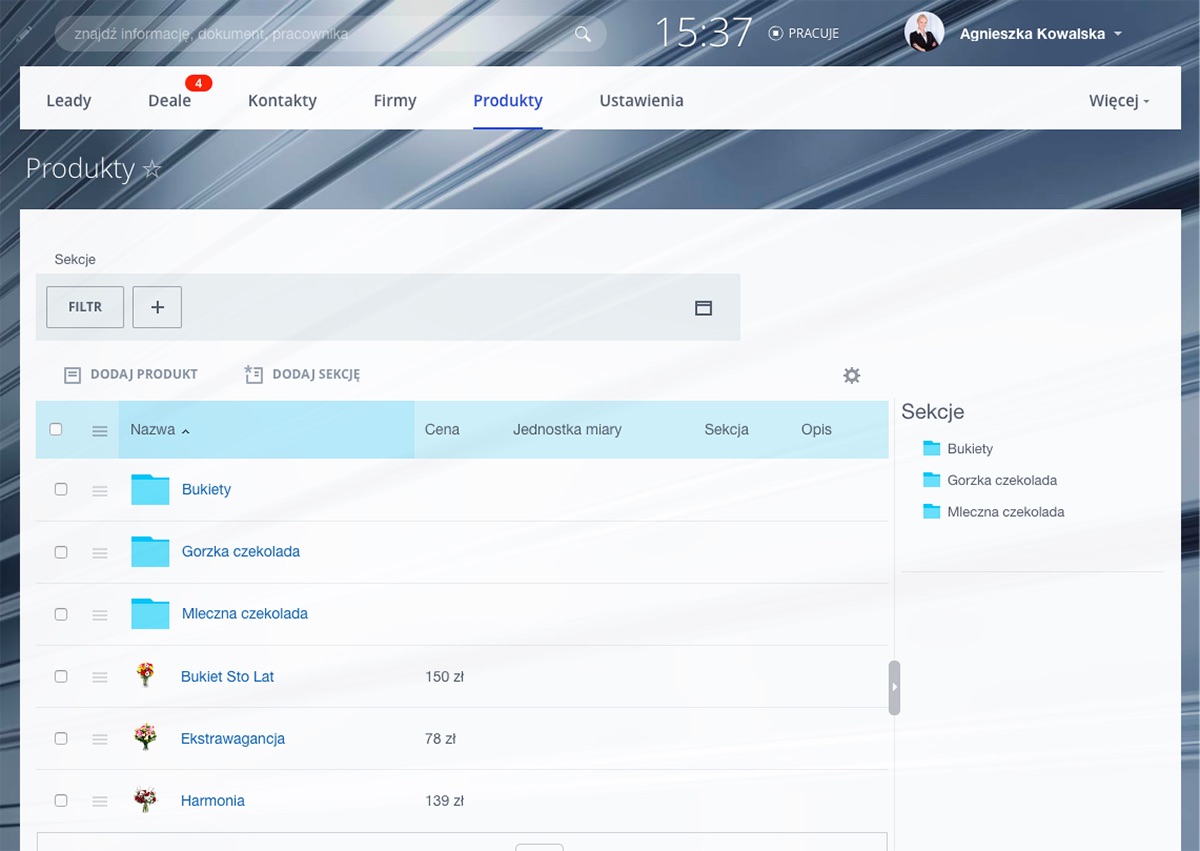Click the Bukiet Sto Lat product thumbnail
The image size is (1200, 851).
146,676
